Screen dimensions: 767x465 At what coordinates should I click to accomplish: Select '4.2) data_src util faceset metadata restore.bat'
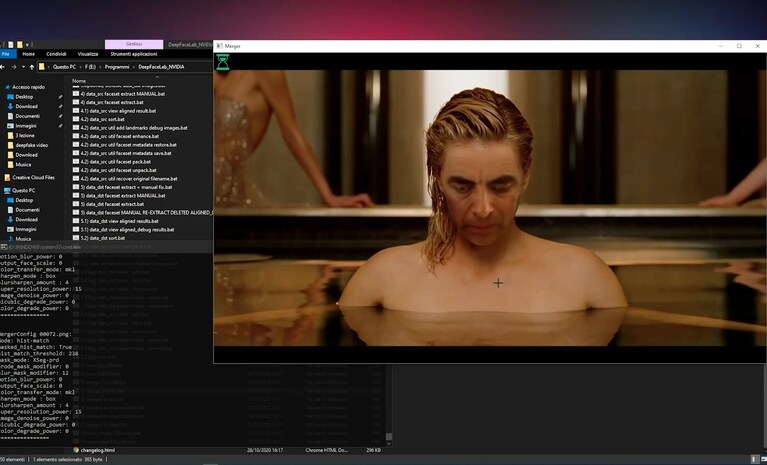coord(125,145)
